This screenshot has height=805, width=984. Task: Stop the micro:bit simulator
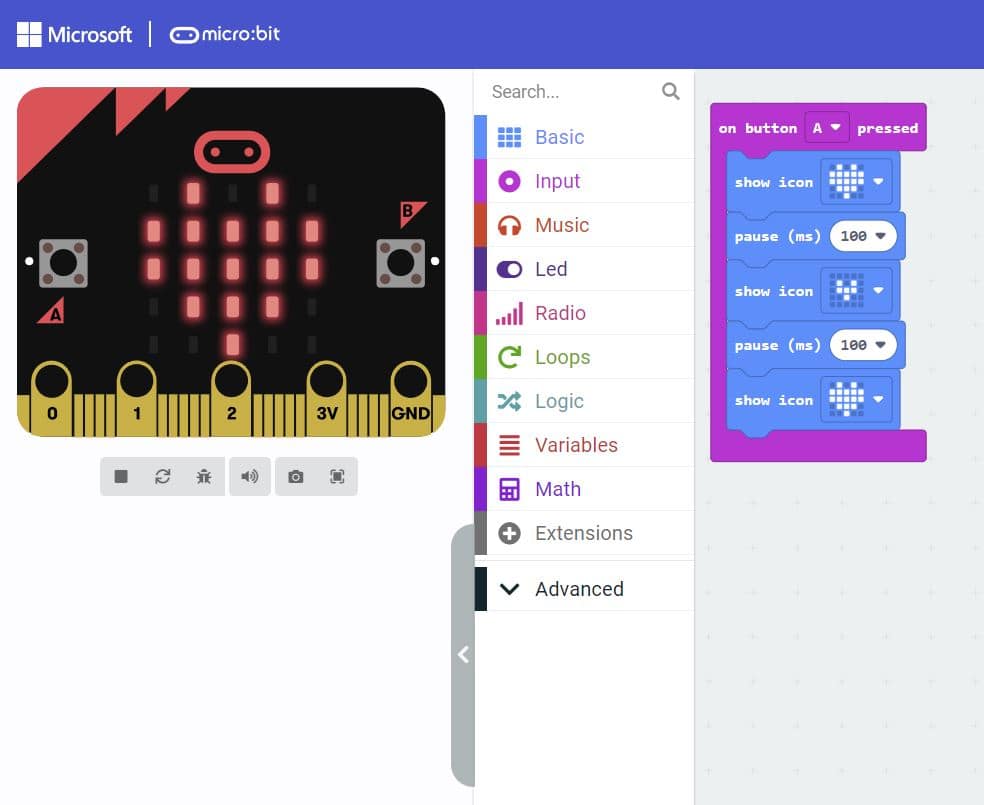tap(121, 476)
